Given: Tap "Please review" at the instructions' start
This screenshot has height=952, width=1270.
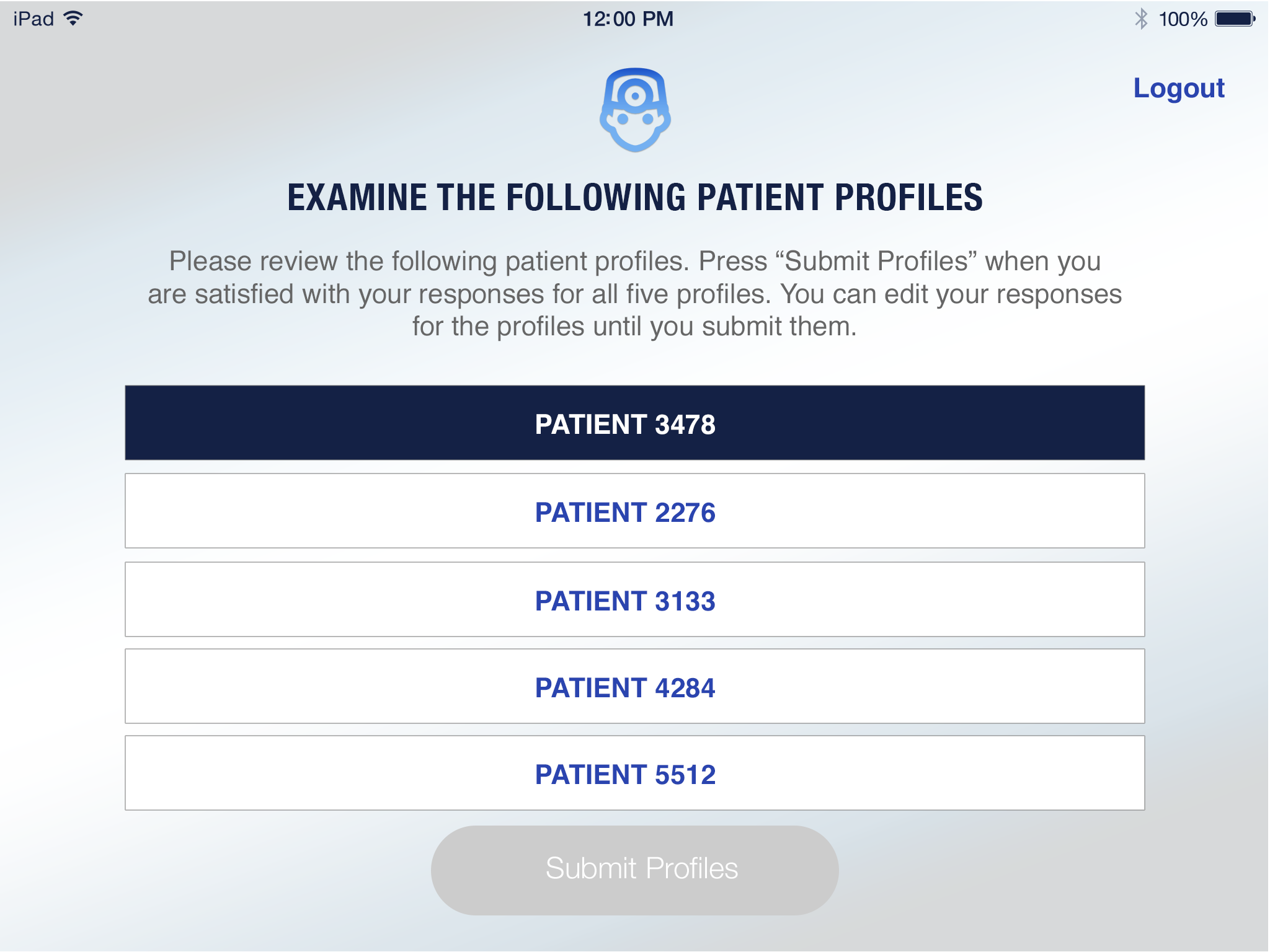Looking at the screenshot, I should coord(253,262).
